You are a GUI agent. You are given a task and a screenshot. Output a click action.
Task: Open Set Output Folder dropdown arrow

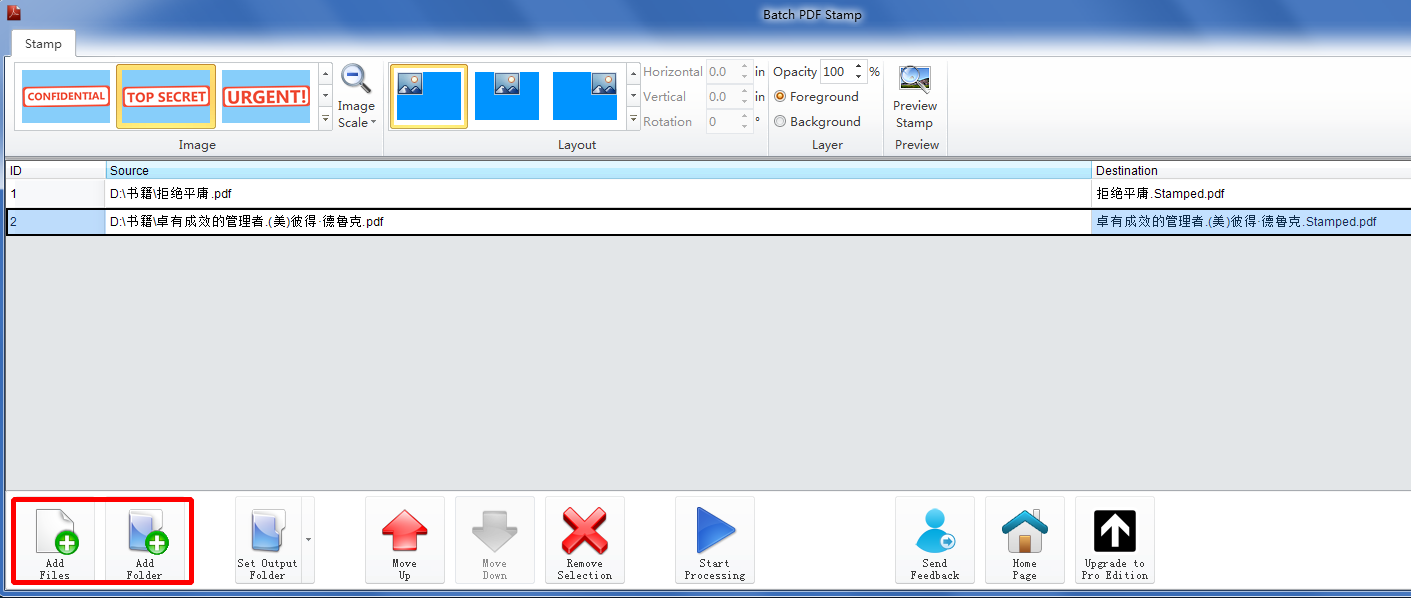point(307,540)
